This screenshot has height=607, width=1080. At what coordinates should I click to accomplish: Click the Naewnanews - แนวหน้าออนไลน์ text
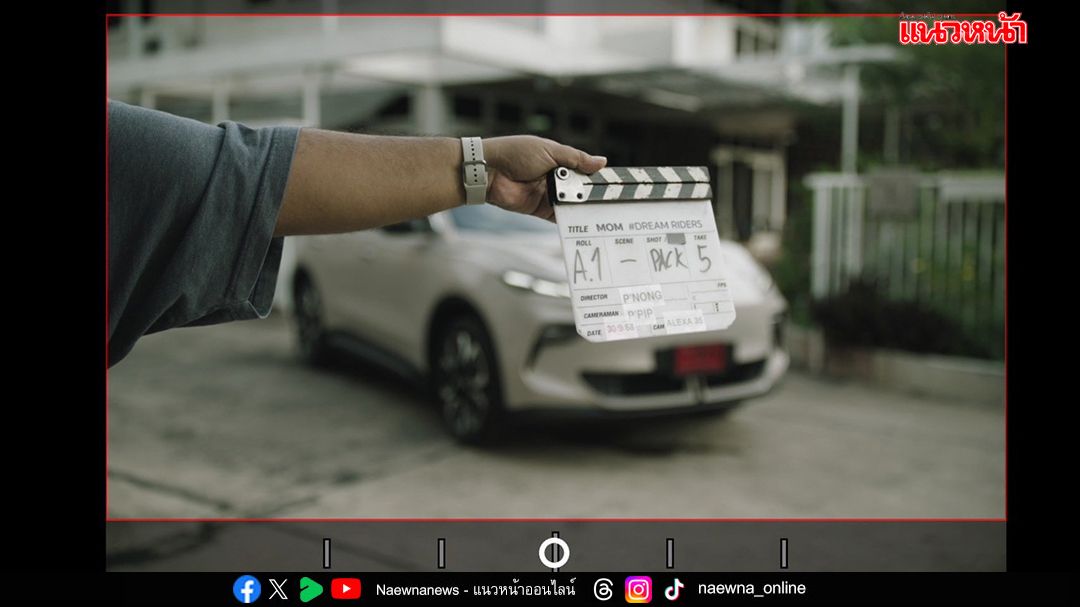pyautogui.click(x=475, y=589)
